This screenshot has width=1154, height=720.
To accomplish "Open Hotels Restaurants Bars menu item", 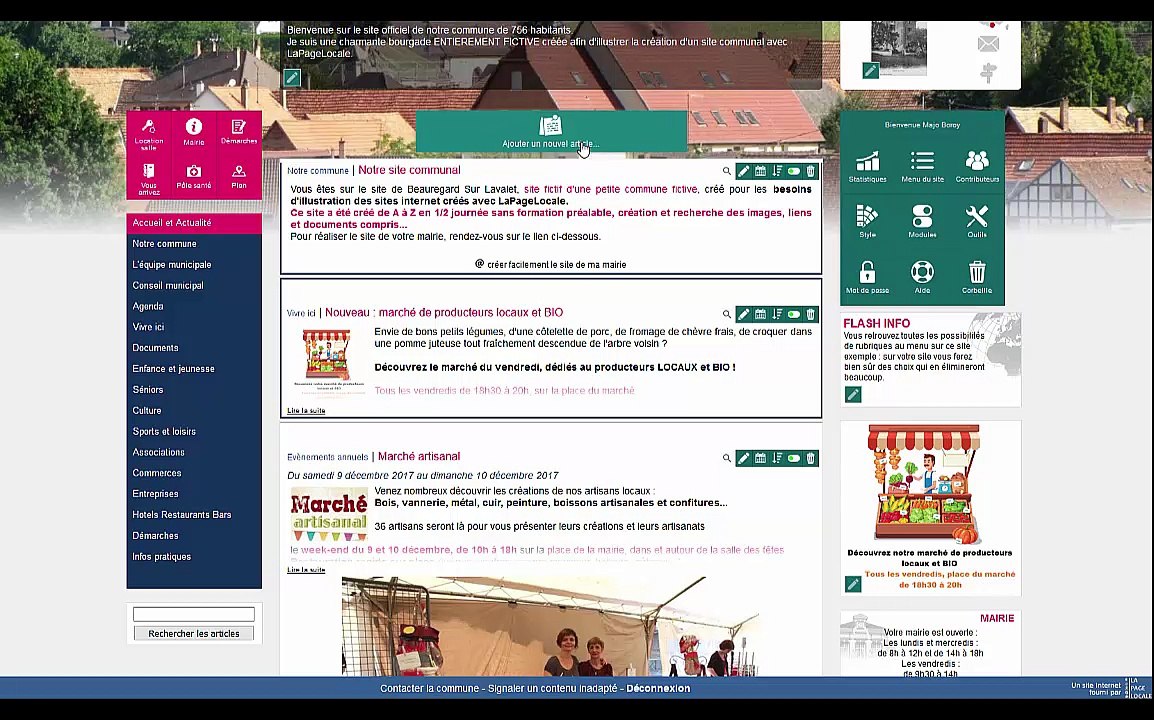I will [x=194, y=515].
